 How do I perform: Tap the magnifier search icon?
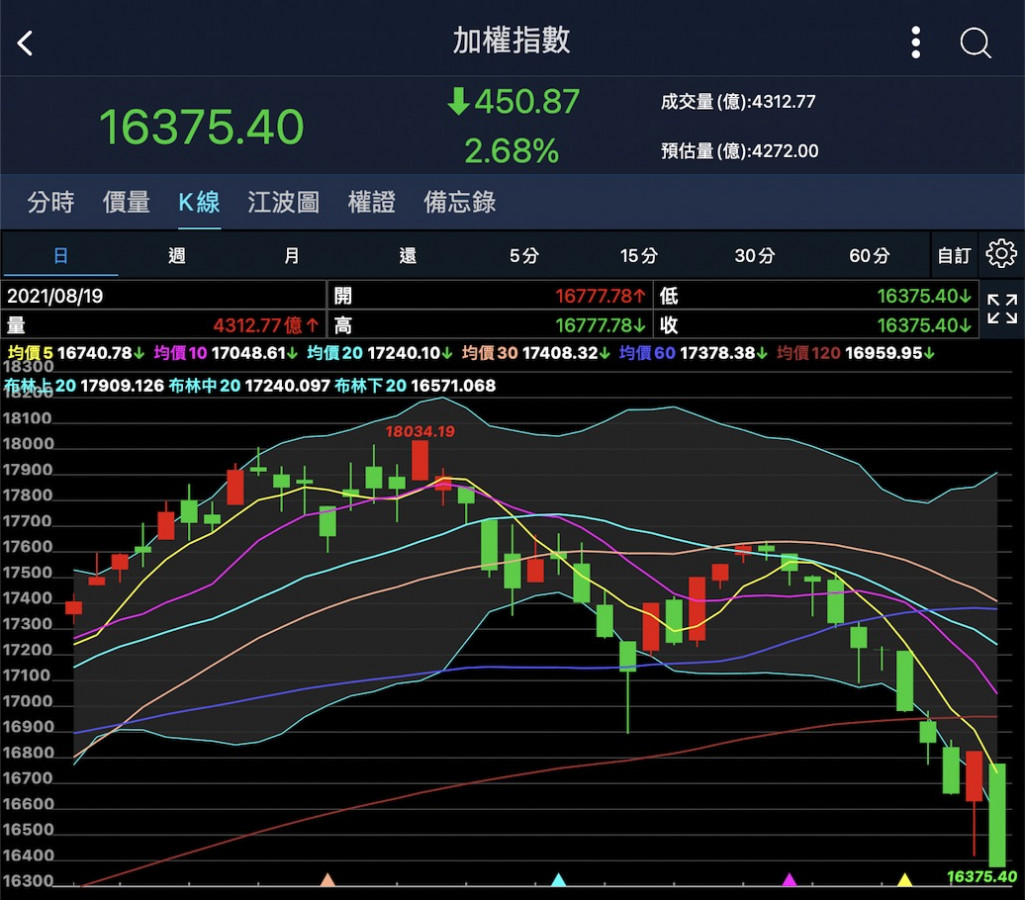tap(975, 43)
